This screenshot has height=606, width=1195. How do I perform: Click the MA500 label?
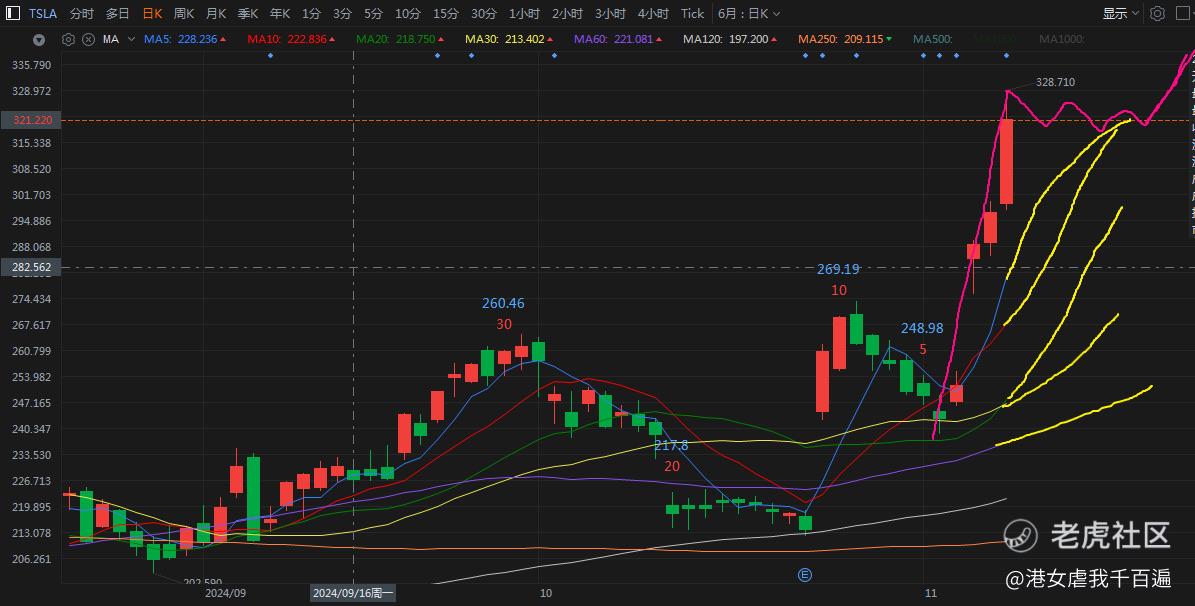[933, 39]
